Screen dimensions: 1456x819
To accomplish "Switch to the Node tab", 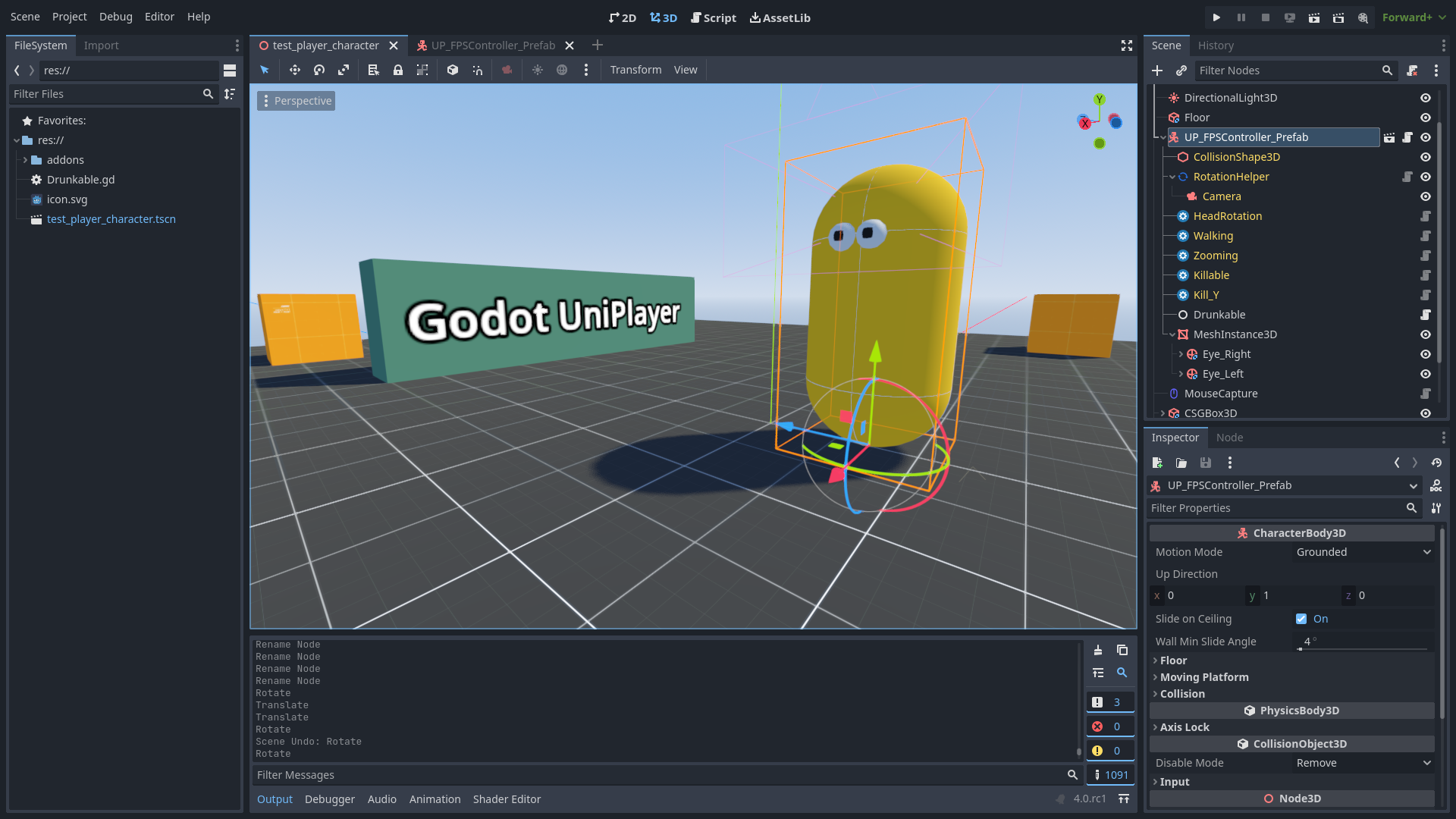I will [1229, 438].
